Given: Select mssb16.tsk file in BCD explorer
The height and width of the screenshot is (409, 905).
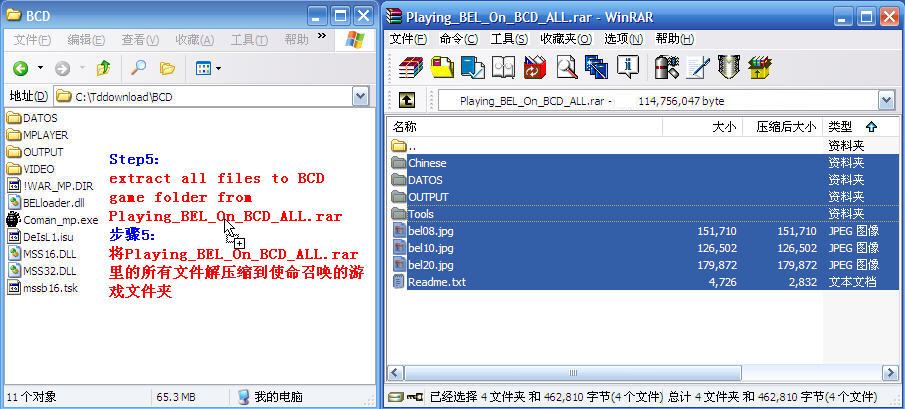Looking at the screenshot, I should 42,288.
